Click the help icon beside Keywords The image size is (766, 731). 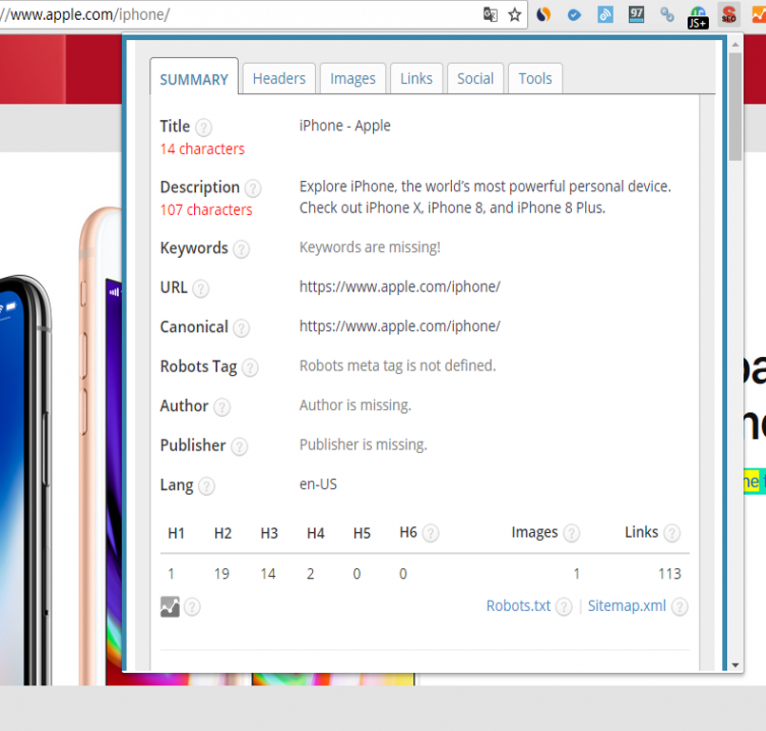coord(241,249)
